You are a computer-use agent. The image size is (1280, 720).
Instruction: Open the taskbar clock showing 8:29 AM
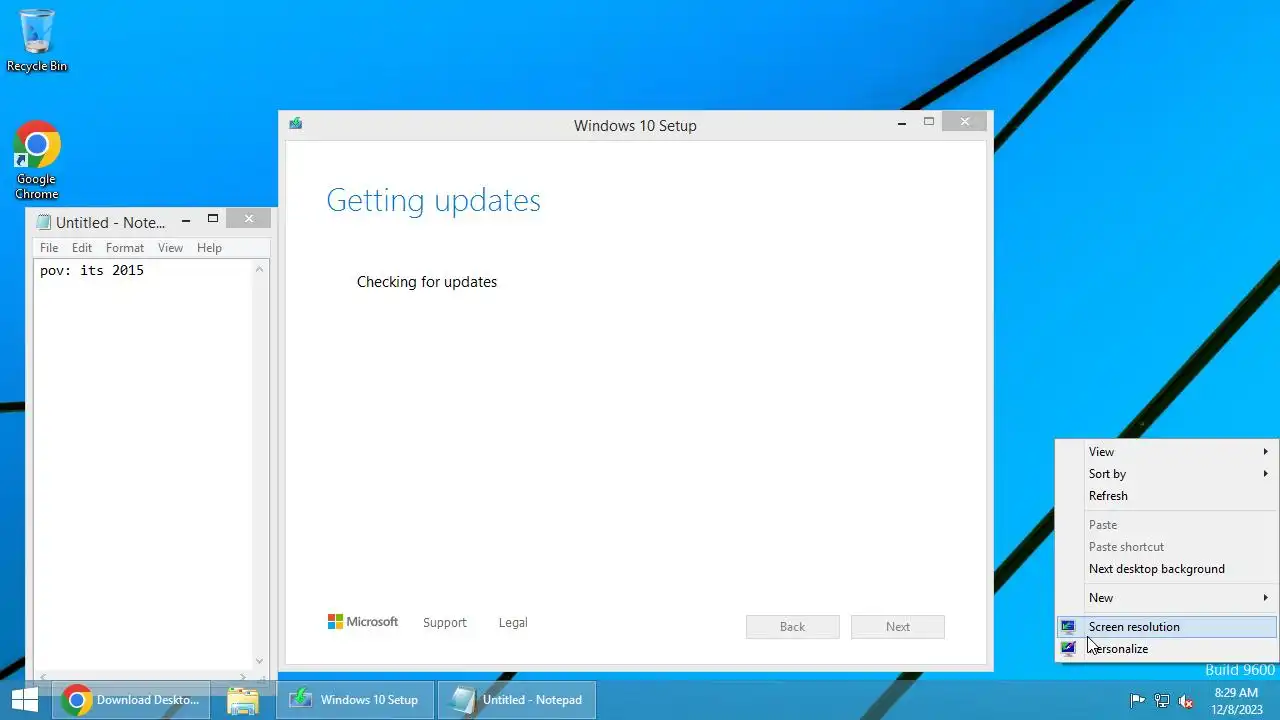[x=1237, y=701]
